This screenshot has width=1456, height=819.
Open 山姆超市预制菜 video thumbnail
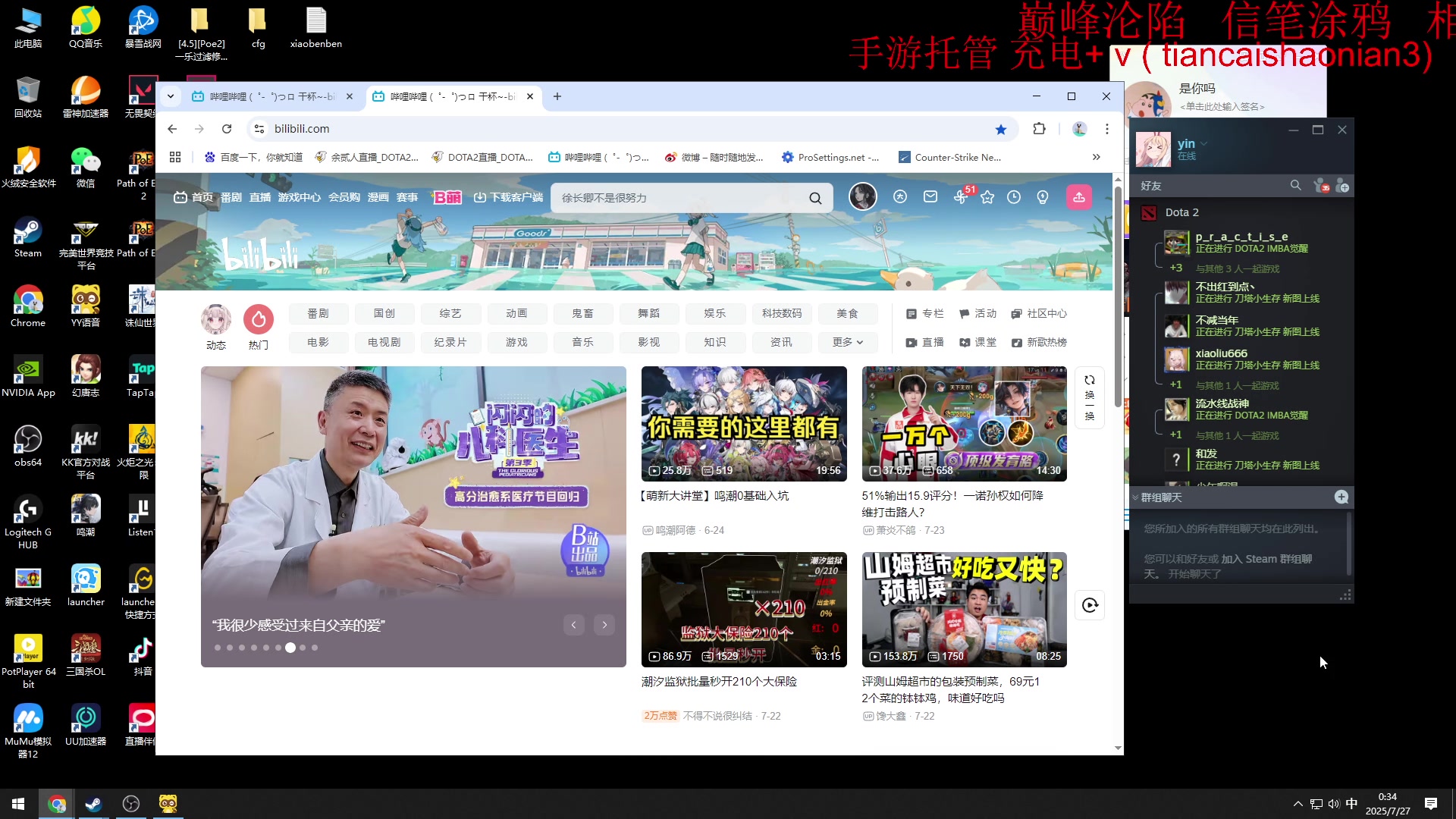964,610
